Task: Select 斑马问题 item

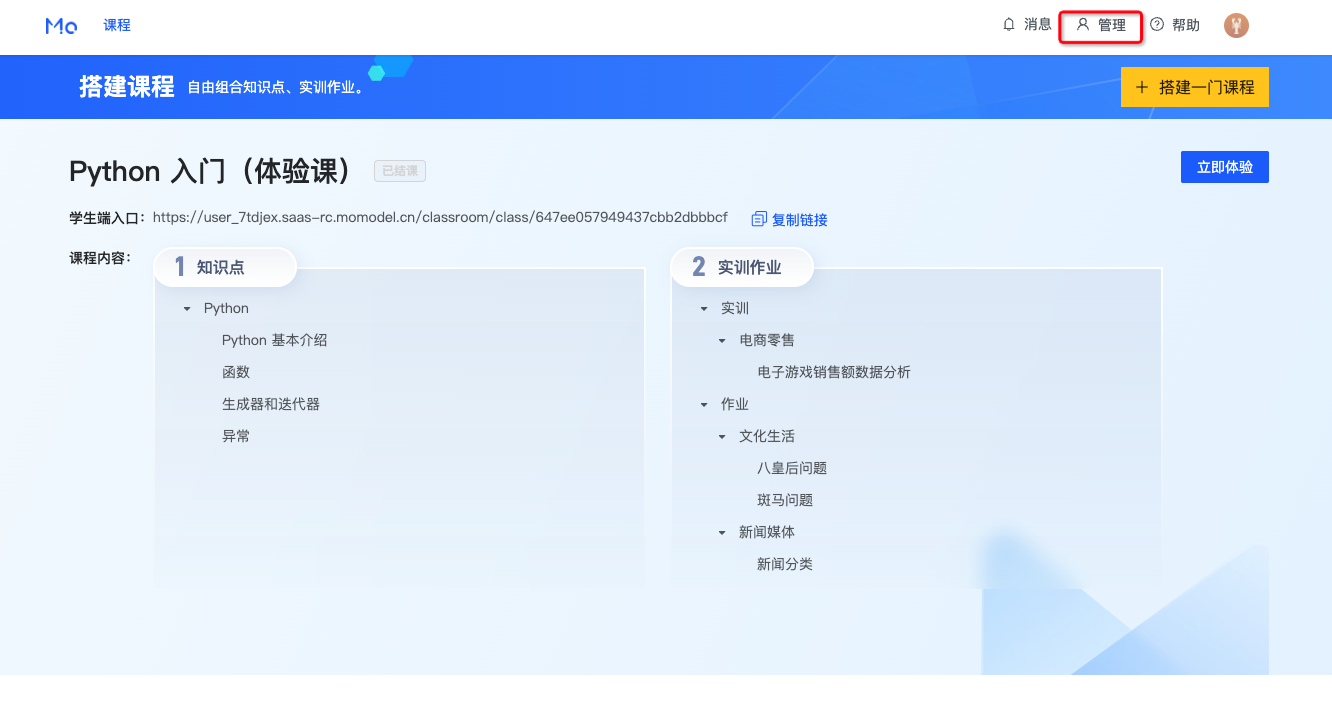Action: click(785, 500)
